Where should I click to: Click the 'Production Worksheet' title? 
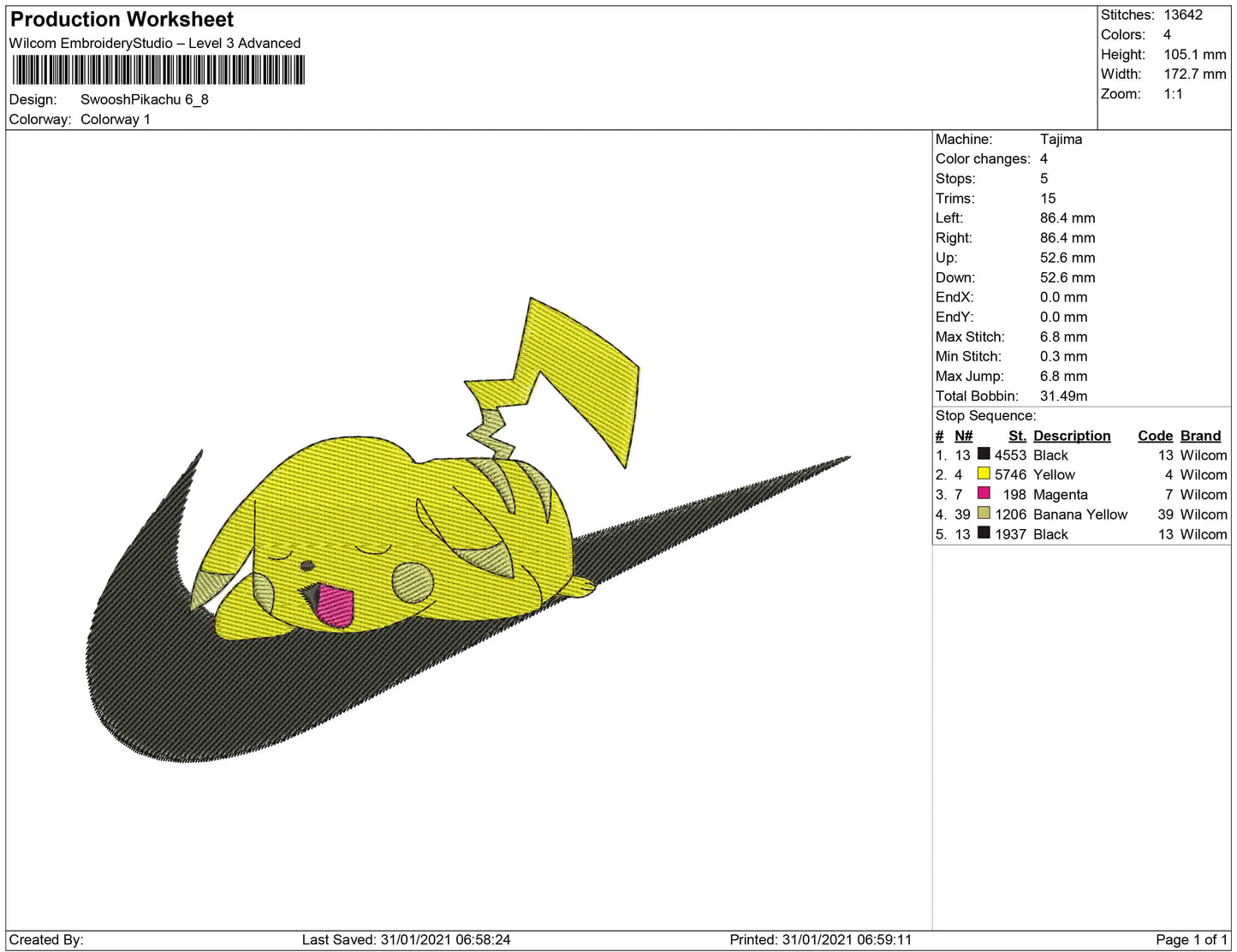point(122,20)
